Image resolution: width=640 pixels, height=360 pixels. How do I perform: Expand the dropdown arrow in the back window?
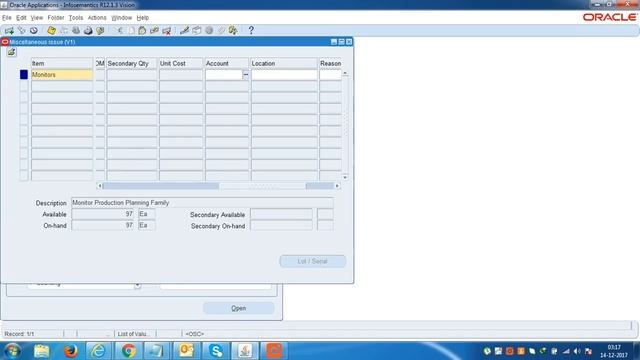click(x=138, y=286)
